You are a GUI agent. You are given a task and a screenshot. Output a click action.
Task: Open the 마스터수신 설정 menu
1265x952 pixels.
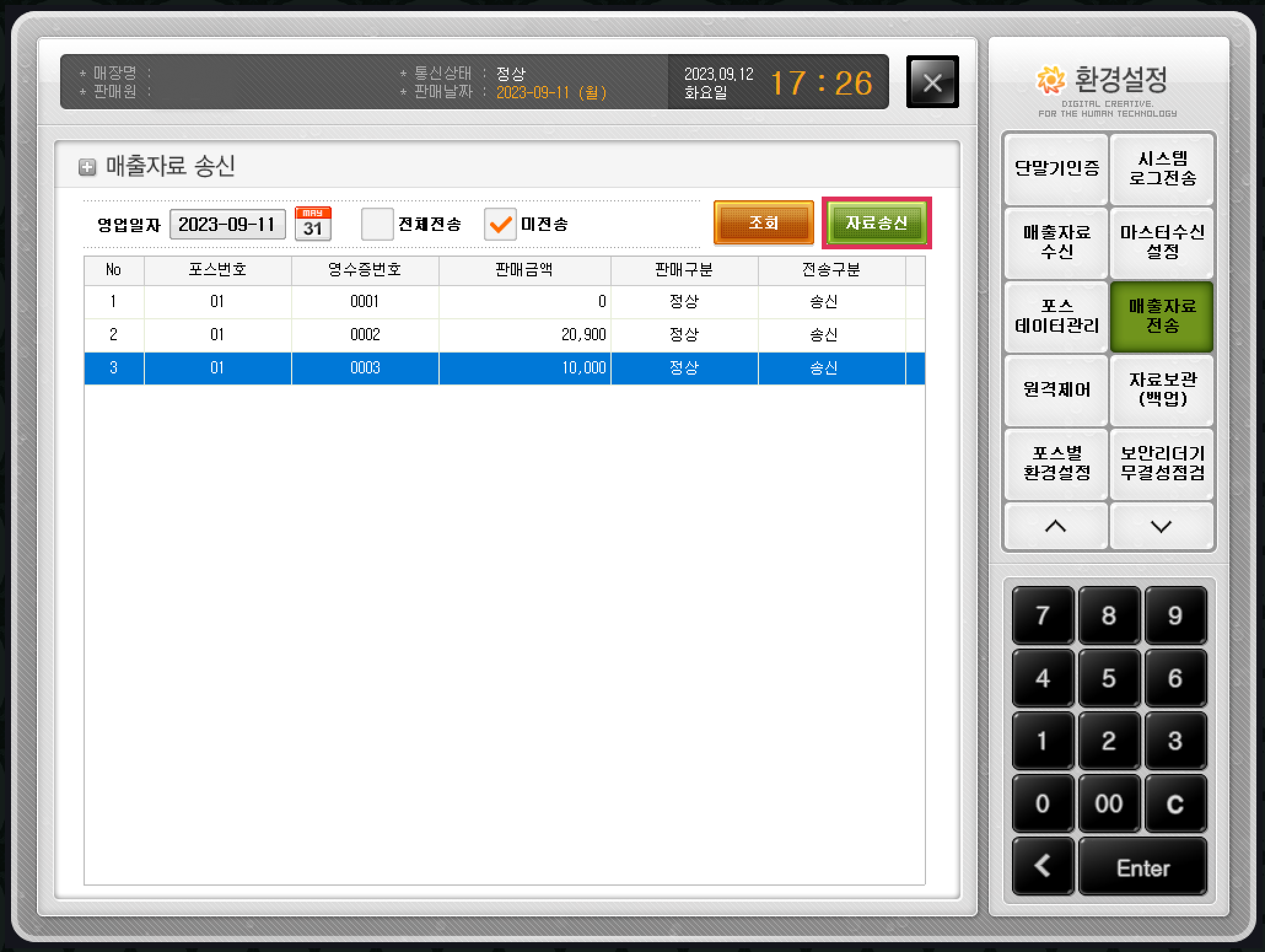(x=1162, y=242)
